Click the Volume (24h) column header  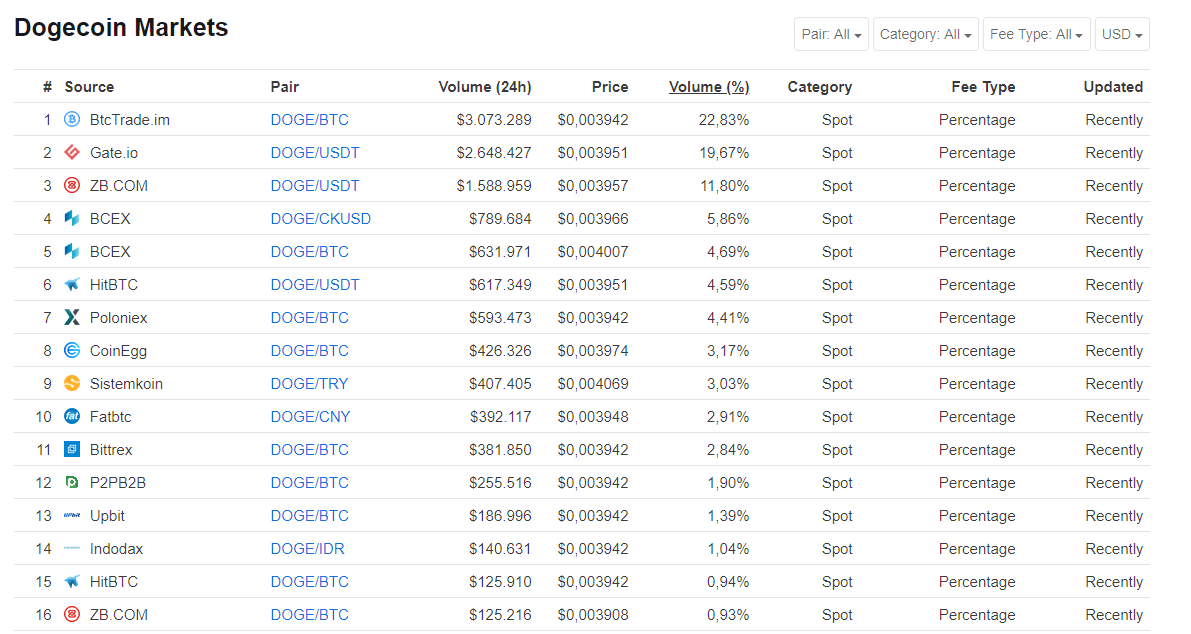(x=485, y=87)
